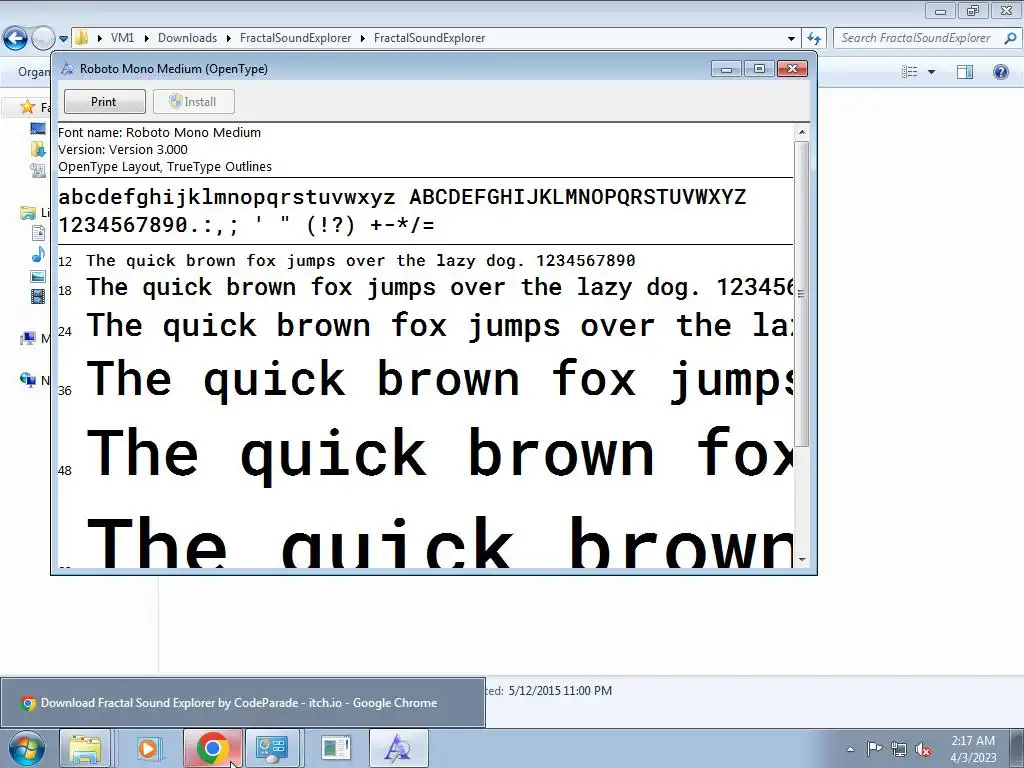Click font viewer title bar icon
The height and width of the screenshot is (768, 1024).
(x=67, y=69)
